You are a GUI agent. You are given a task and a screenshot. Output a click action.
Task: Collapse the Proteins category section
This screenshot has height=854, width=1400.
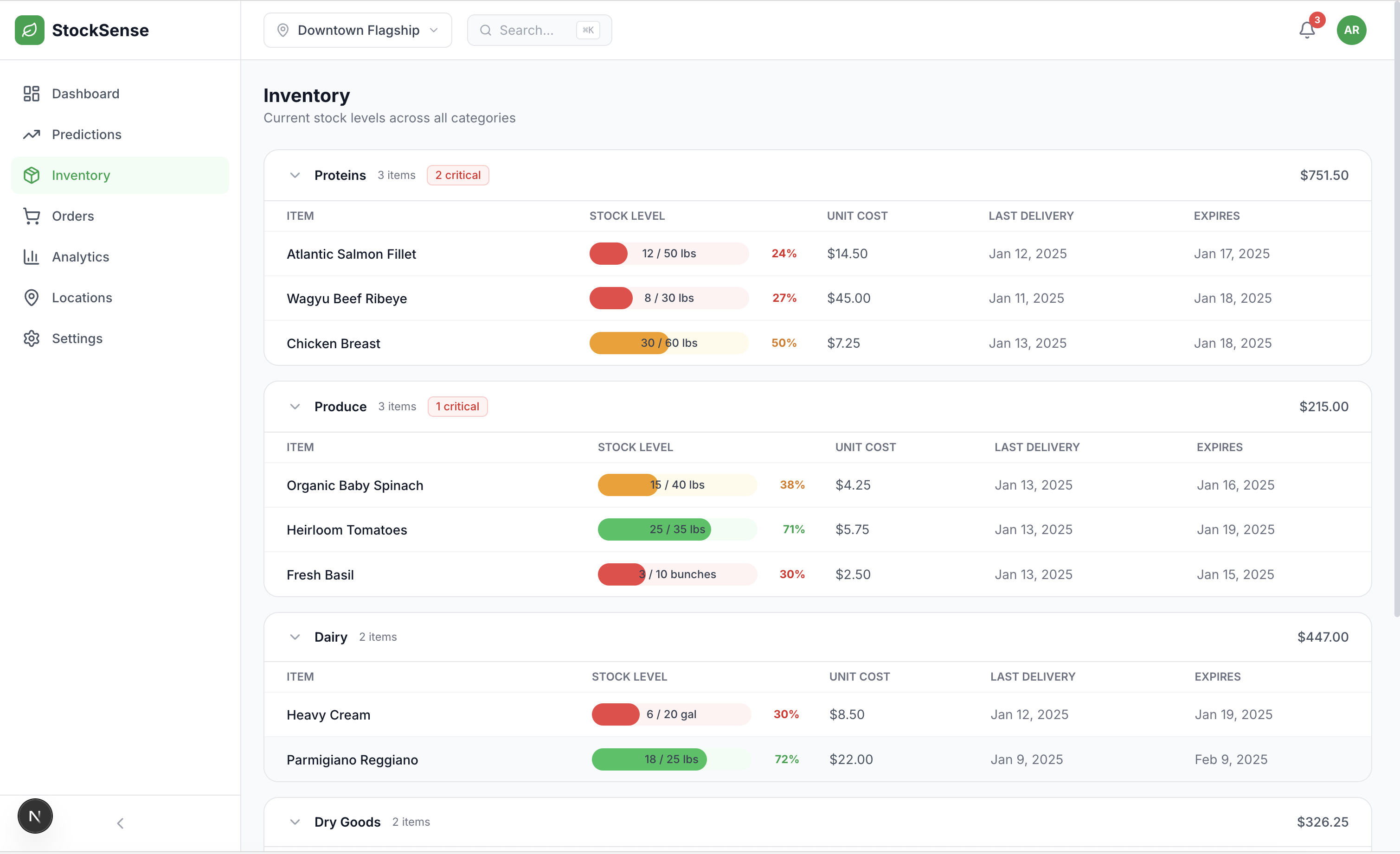[294, 175]
